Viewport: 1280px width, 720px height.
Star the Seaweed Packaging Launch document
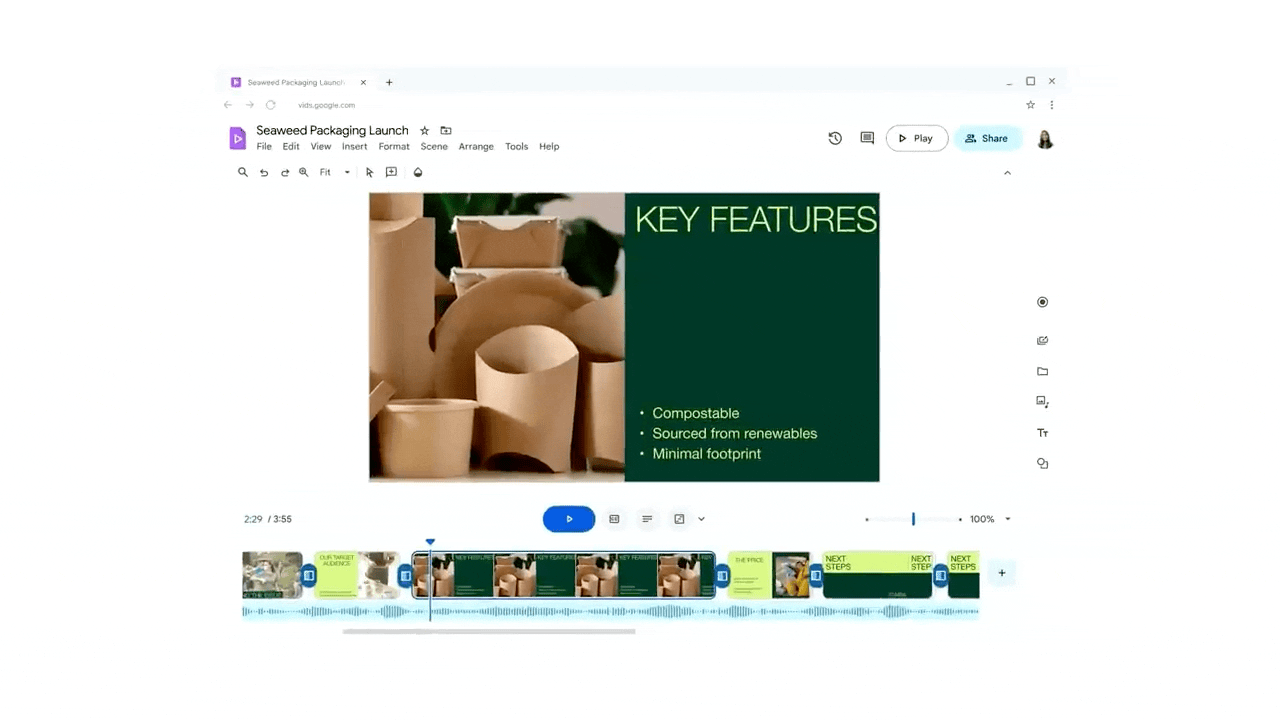424,131
